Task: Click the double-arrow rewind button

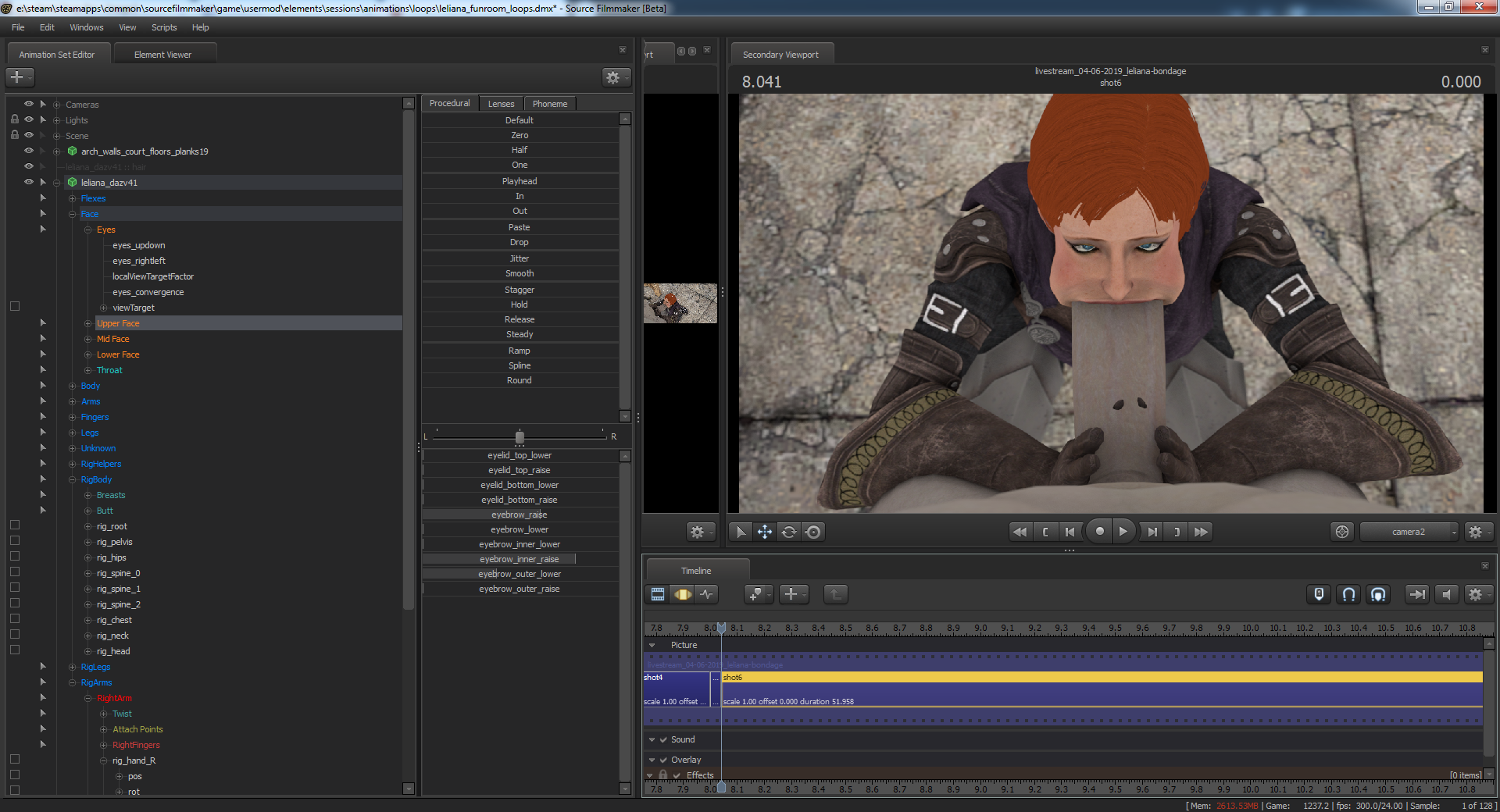Action: tap(1020, 532)
